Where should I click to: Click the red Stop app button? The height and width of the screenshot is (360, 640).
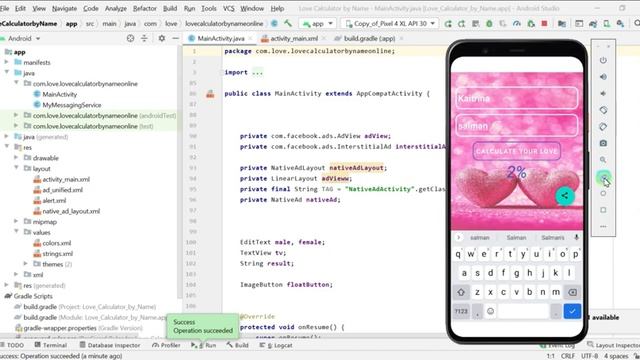click(x=544, y=24)
